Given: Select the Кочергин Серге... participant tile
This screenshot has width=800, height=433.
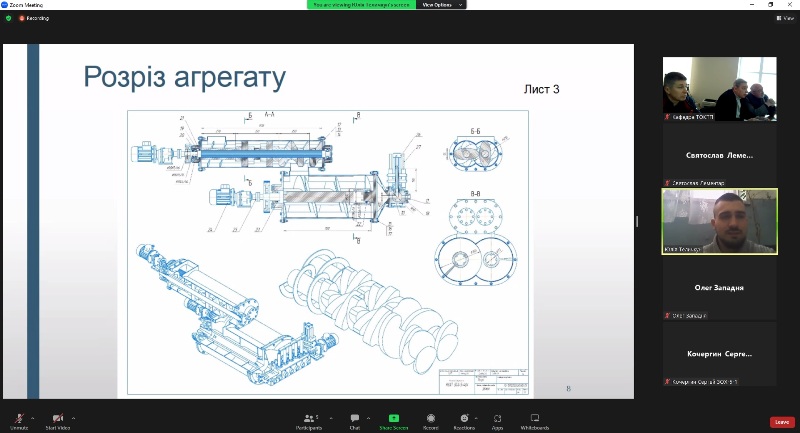Looking at the screenshot, I should 719,353.
